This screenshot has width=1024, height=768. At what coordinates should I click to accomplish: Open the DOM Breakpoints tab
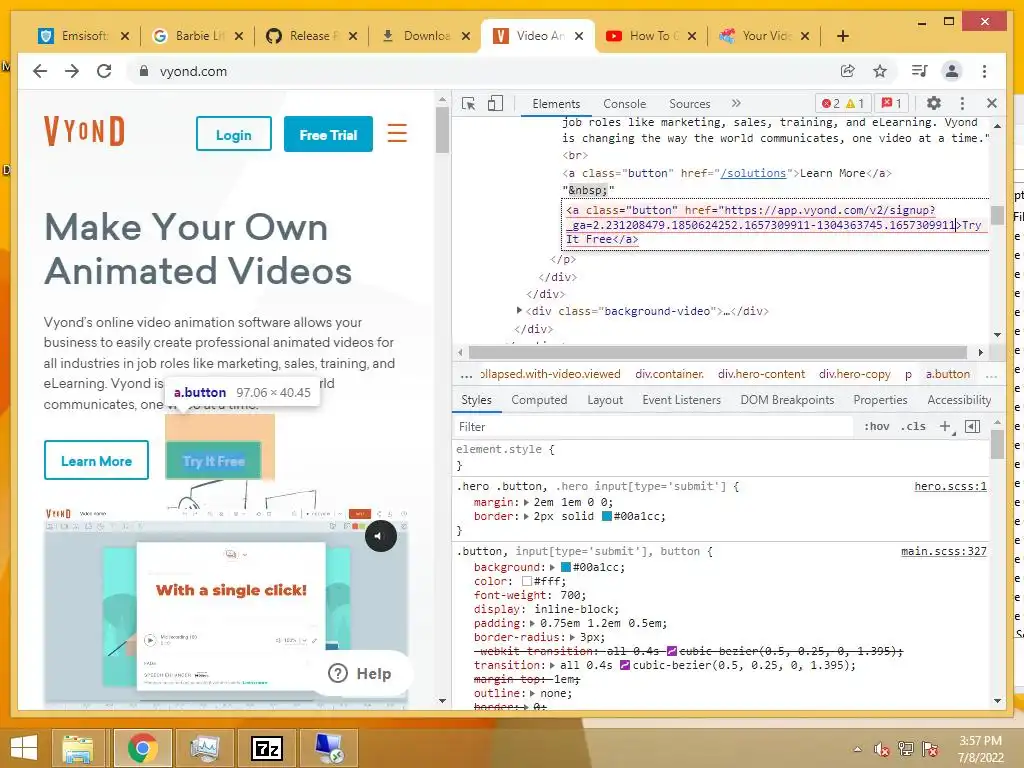(x=787, y=400)
